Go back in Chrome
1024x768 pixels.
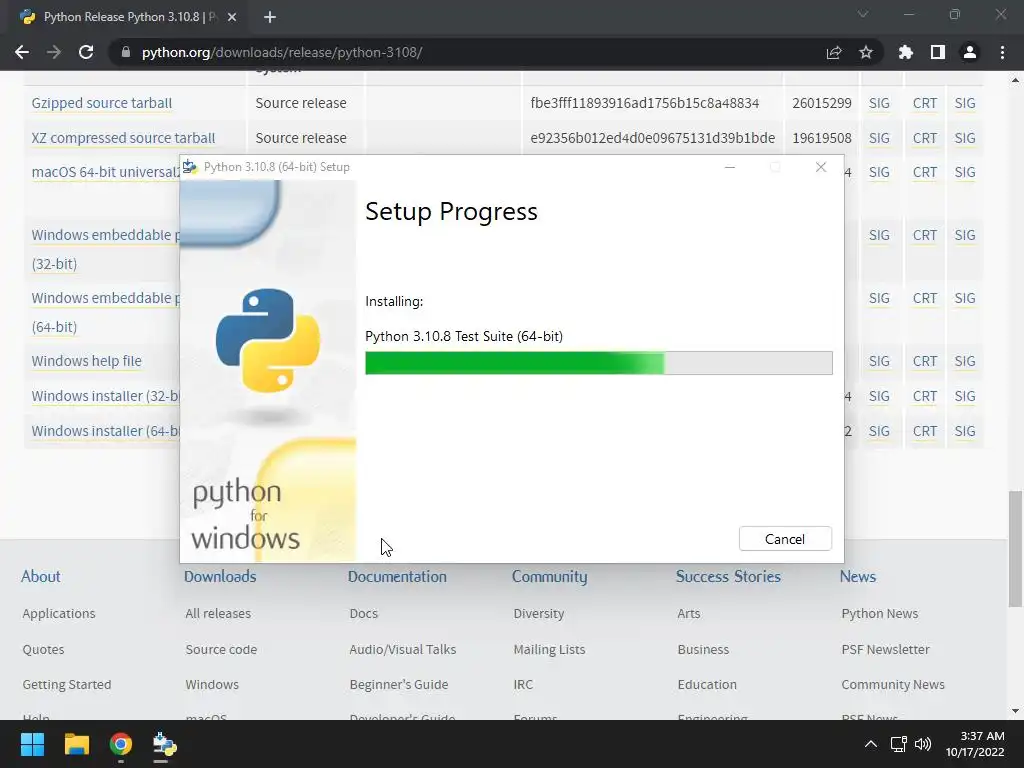point(22,52)
